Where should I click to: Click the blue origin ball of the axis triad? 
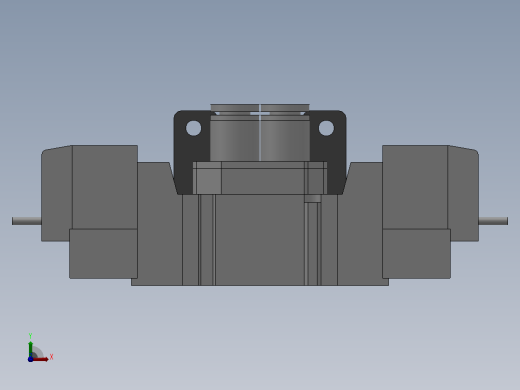pyautogui.click(x=31, y=359)
